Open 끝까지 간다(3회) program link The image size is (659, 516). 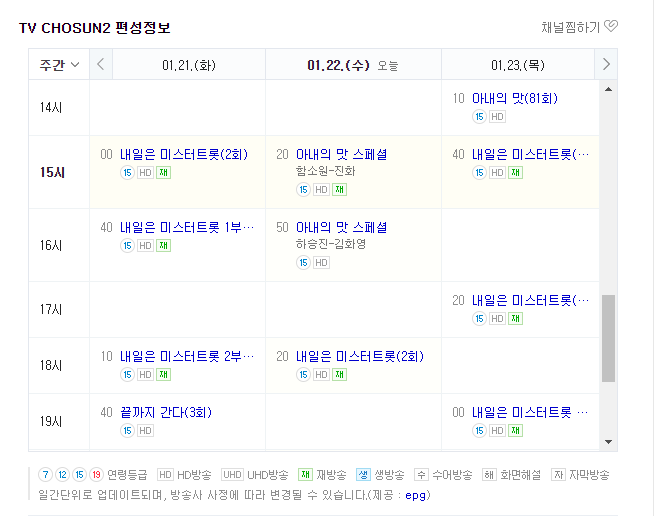(x=165, y=412)
